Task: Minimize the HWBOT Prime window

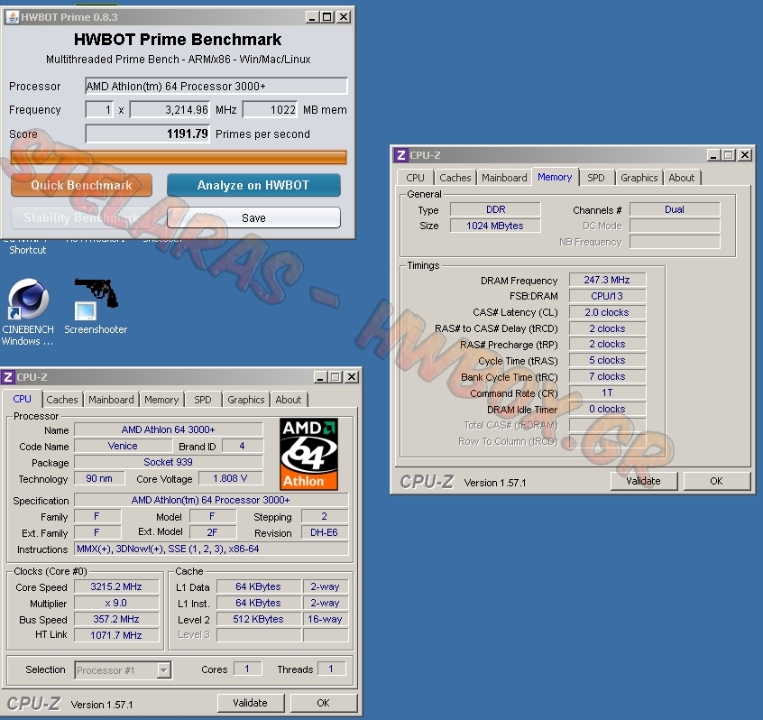Action: pos(312,17)
